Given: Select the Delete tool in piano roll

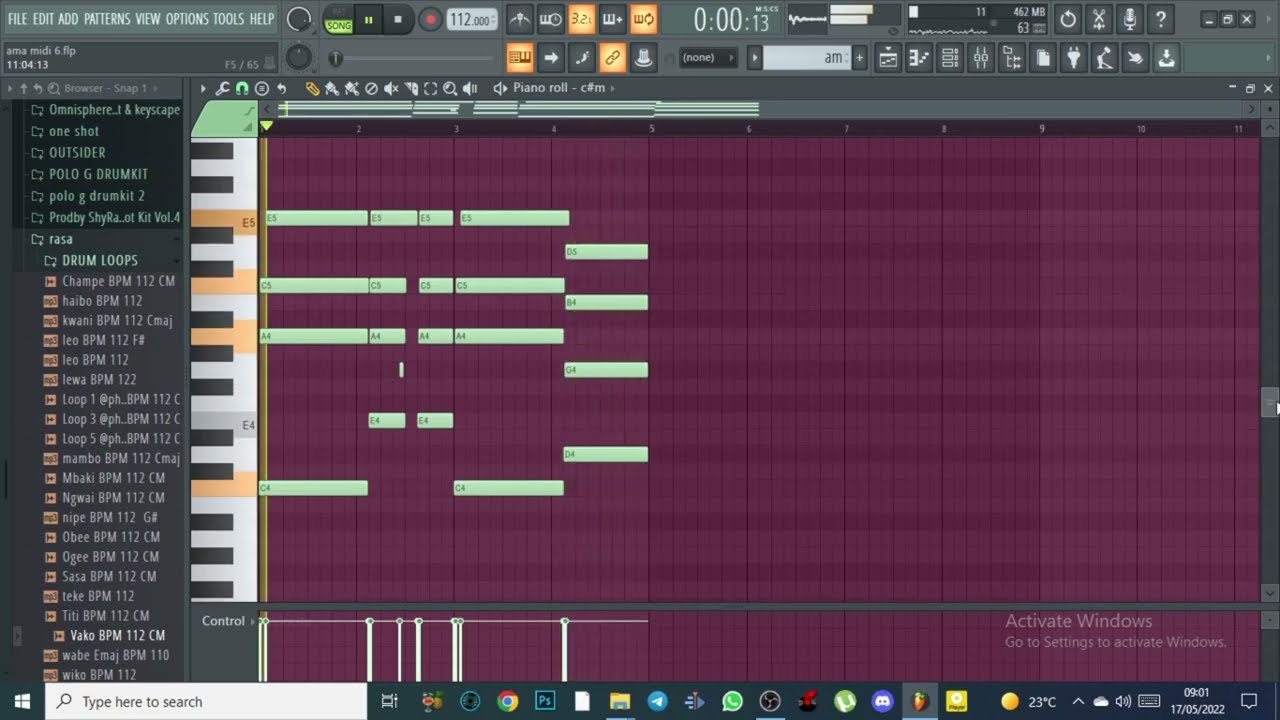Looking at the screenshot, I should pos(371,88).
